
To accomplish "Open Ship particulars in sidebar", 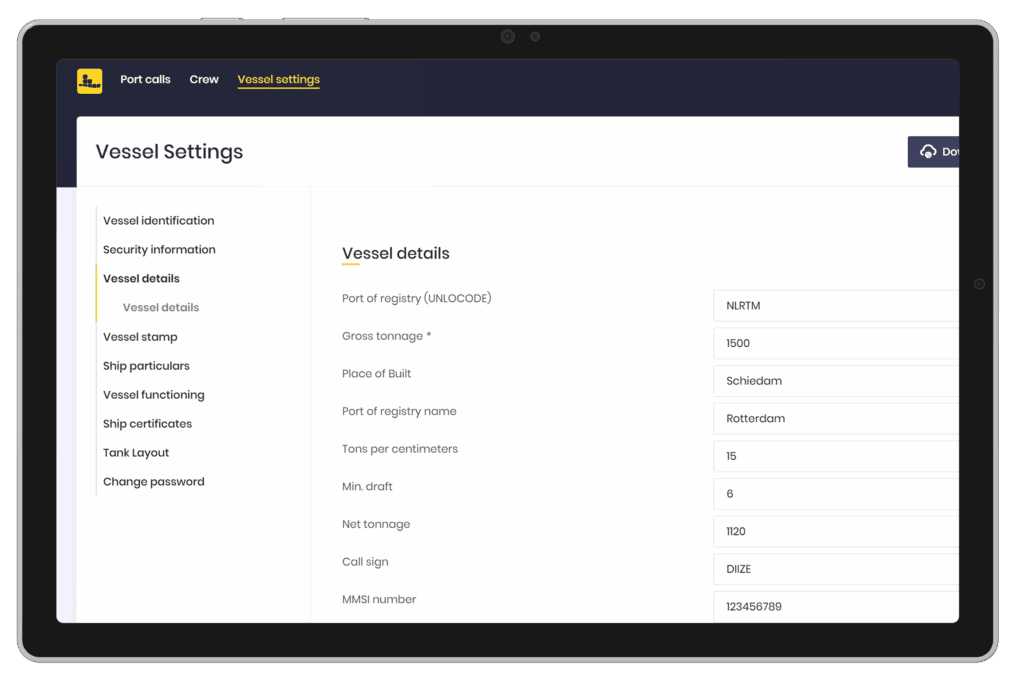I will click(x=146, y=366).
